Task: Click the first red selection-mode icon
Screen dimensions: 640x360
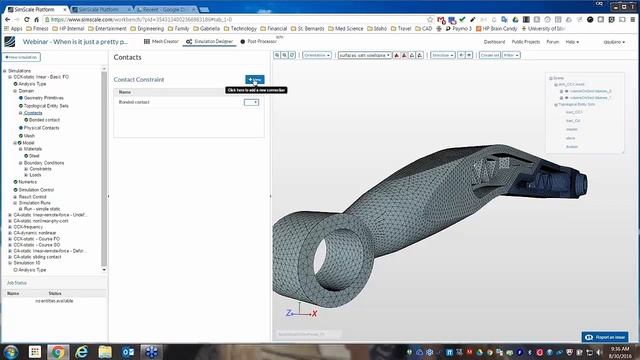Action: 396,55
